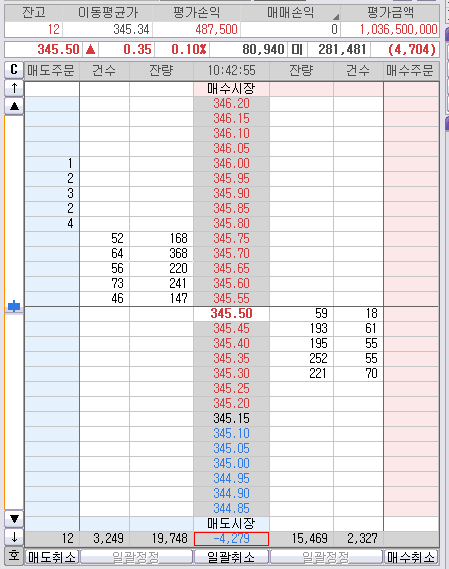Click the -4,279 net quantity box

[x=231, y=539]
